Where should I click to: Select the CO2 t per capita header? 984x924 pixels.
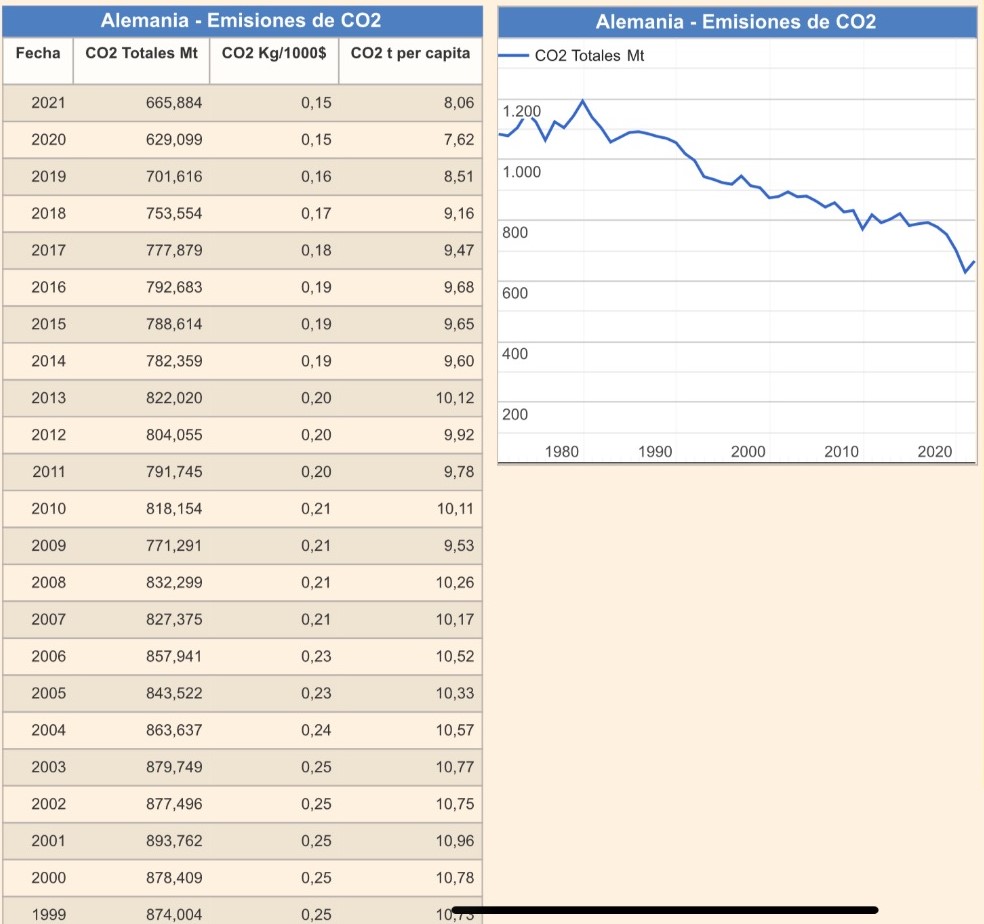(x=410, y=52)
